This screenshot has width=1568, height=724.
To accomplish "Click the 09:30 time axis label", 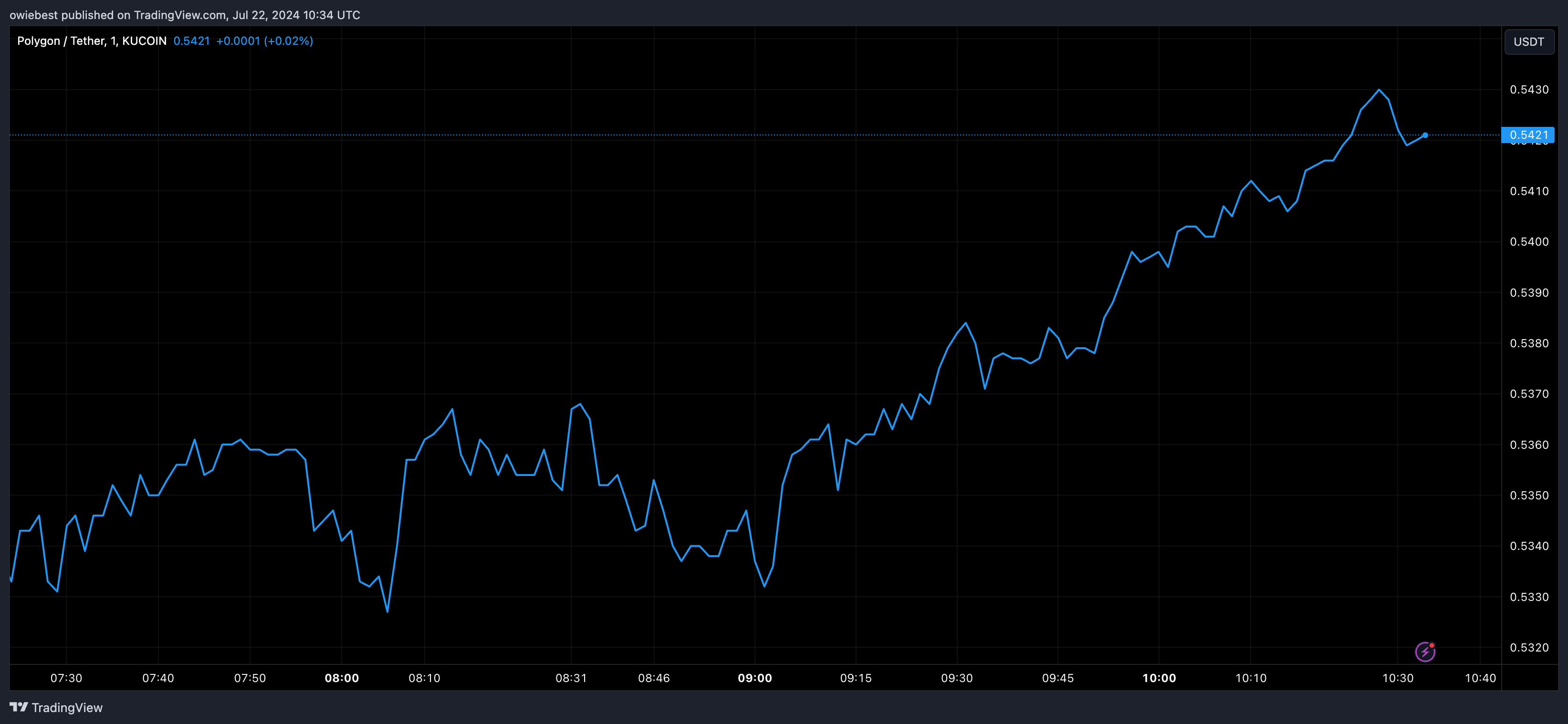I will [957, 678].
